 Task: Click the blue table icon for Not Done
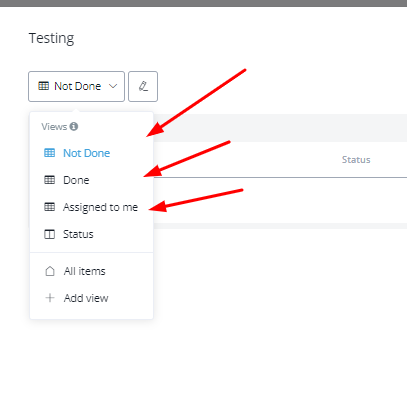pyautogui.click(x=50, y=153)
